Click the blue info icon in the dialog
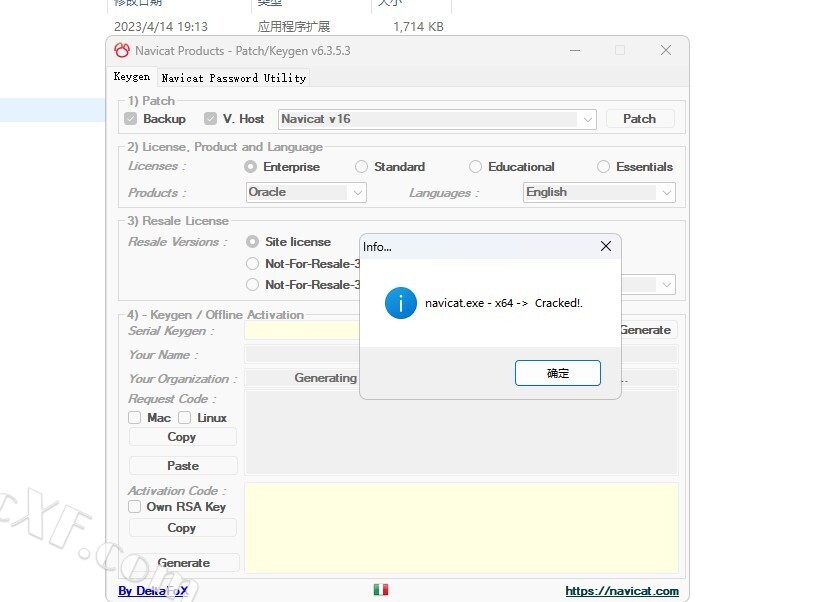This screenshot has height=602, width=818. [401, 303]
